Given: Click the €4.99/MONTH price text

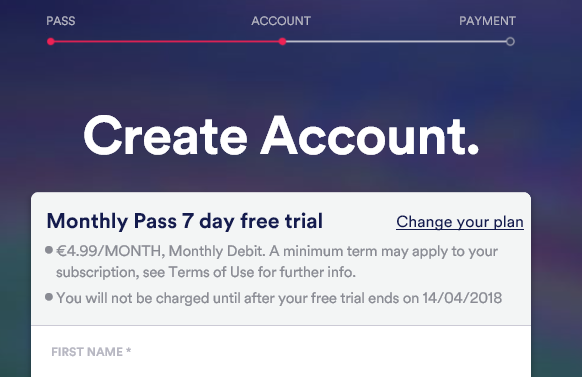Looking at the screenshot, I should coord(108,251).
